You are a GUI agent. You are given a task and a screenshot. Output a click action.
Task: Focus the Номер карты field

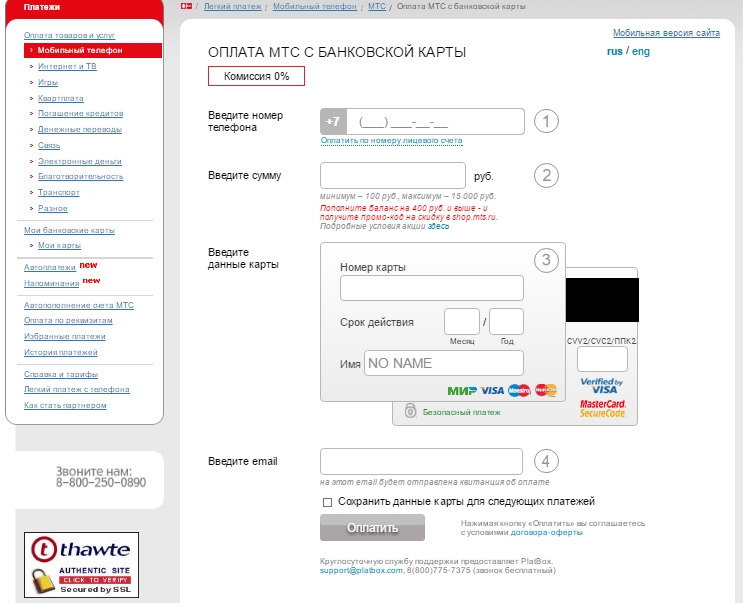point(432,288)
